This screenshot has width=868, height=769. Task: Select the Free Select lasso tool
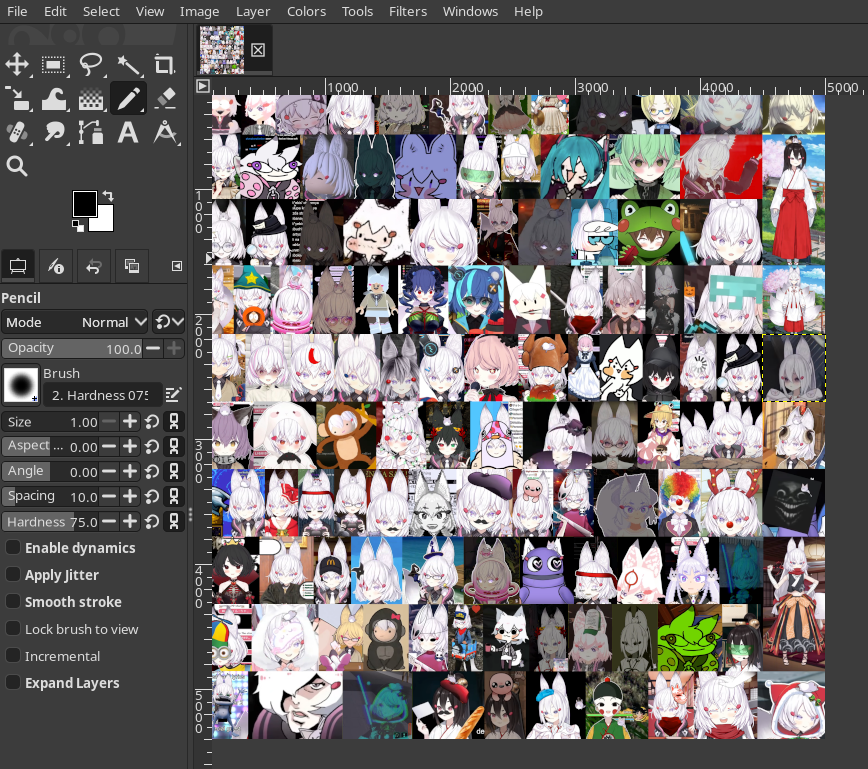91,64
